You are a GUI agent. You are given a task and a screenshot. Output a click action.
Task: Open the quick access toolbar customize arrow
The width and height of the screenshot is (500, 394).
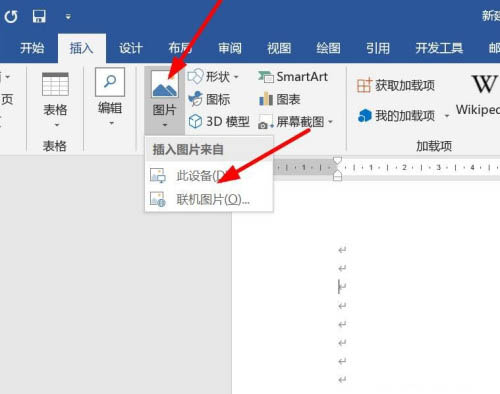click(68, 16)
